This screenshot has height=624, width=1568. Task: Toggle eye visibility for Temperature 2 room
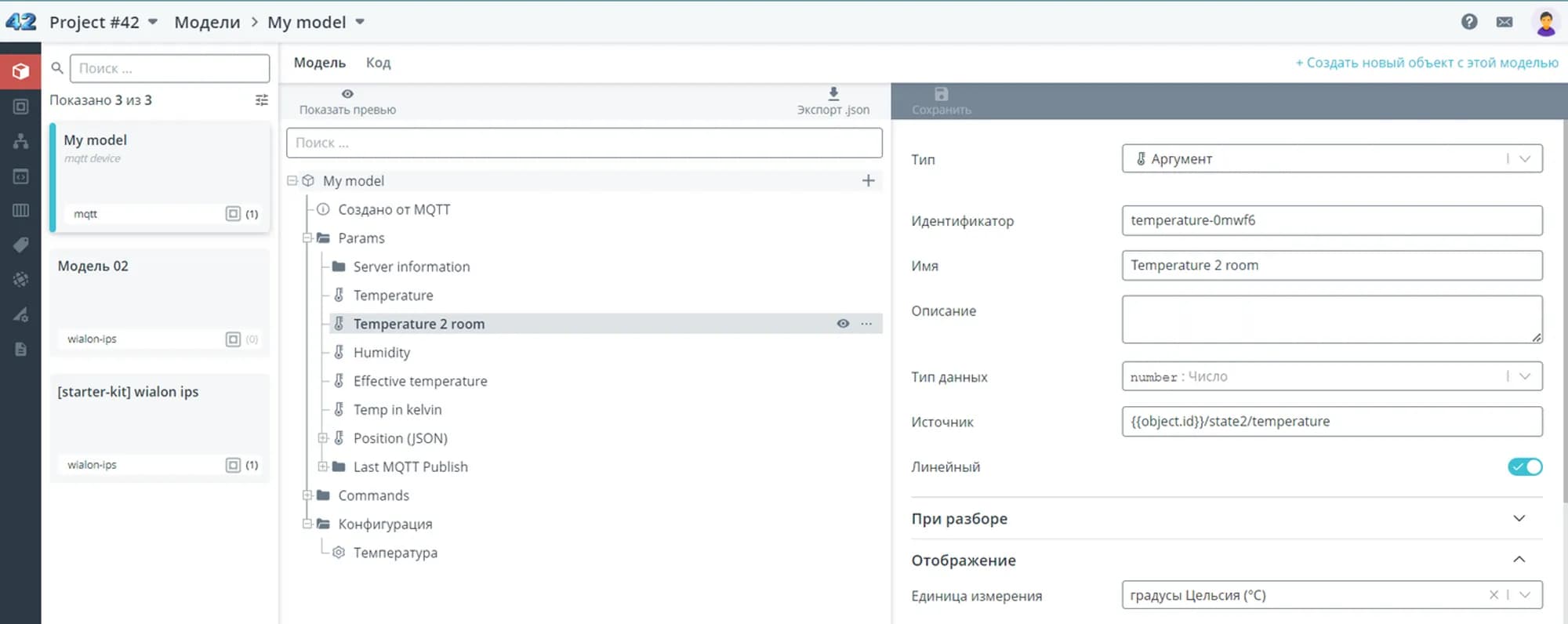(843, 324)
